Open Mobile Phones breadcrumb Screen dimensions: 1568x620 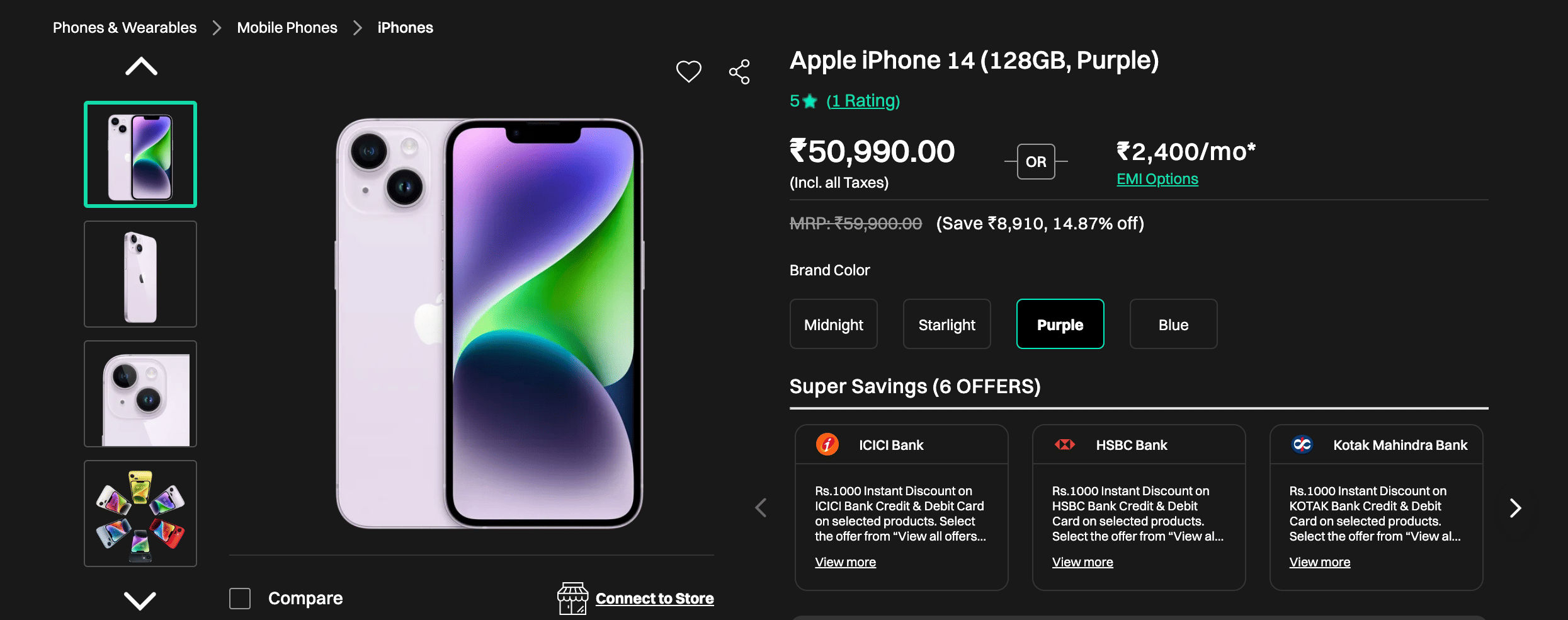coord(287,28)
